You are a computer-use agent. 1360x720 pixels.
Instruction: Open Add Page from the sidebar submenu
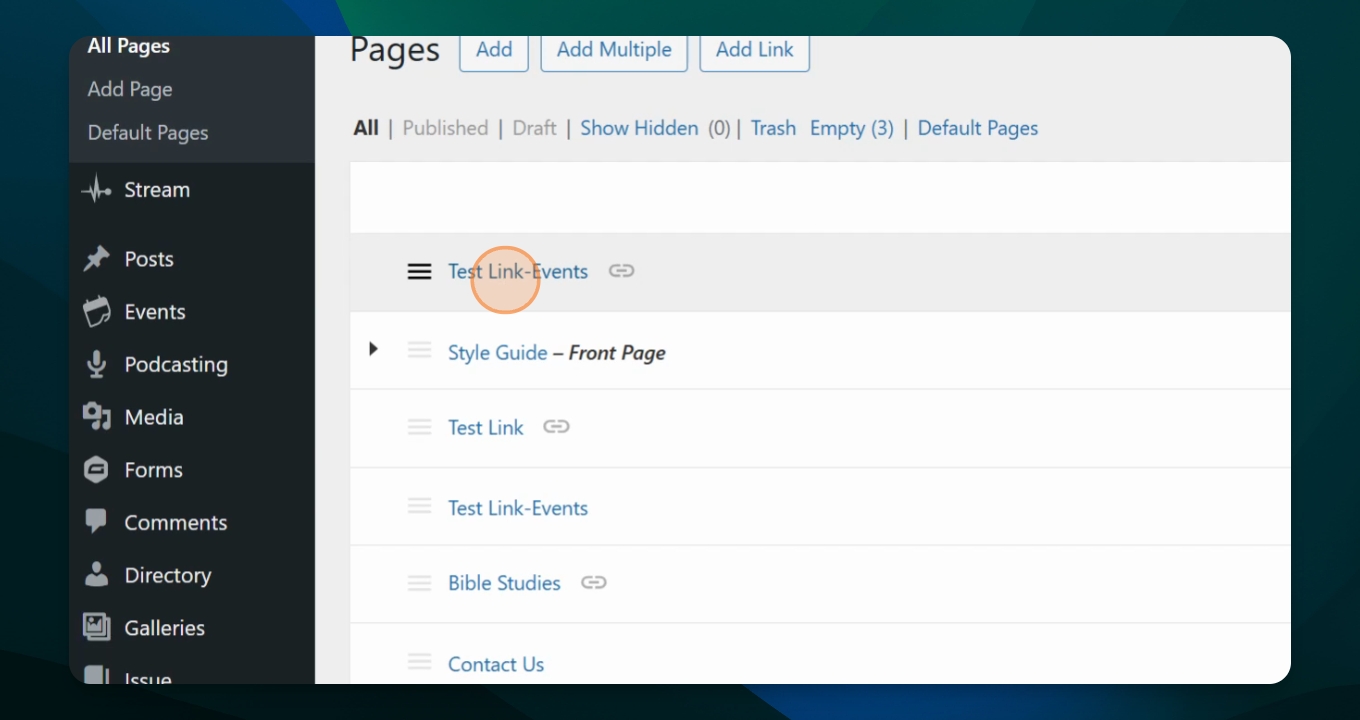(130, 89)
